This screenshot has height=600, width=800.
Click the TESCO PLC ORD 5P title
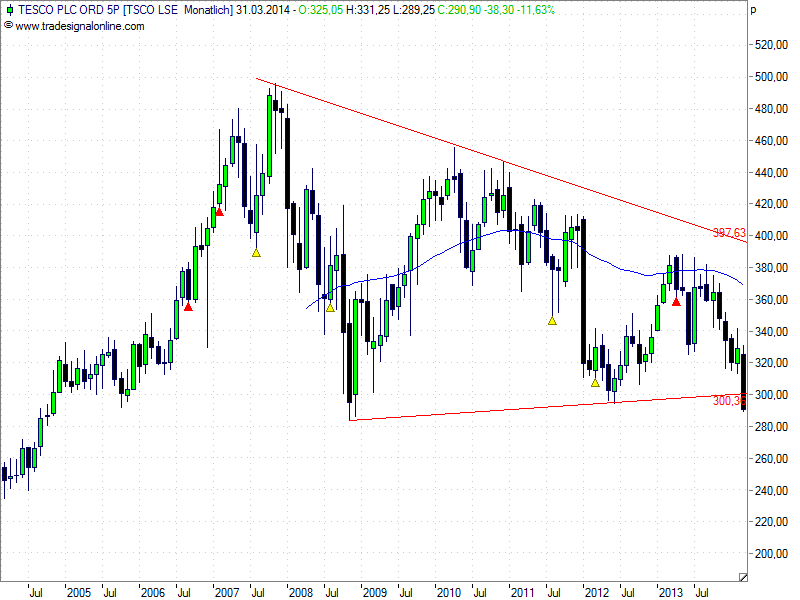coord(65,10)
